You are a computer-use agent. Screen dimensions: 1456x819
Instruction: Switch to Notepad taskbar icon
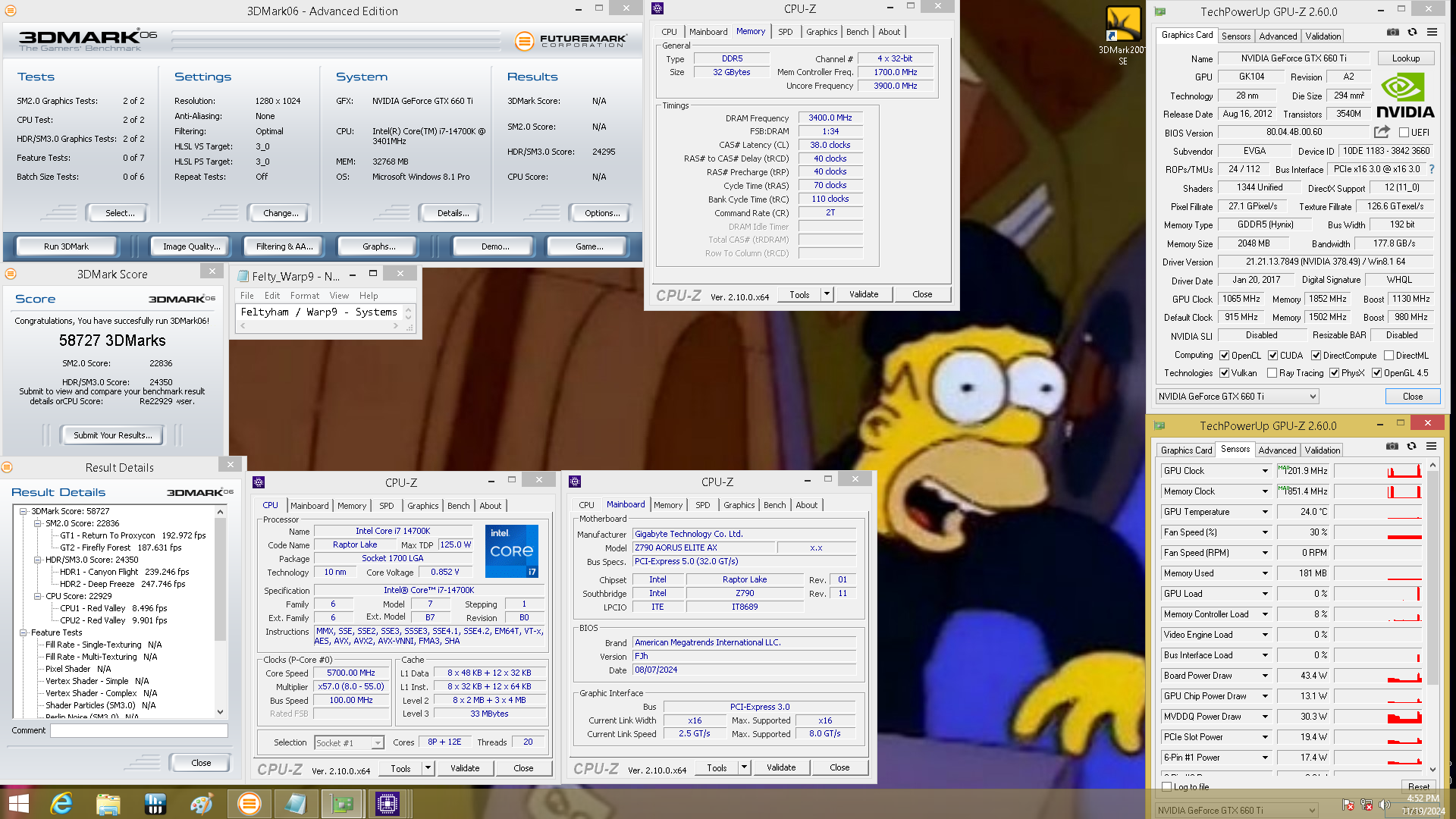click(296, 804)
